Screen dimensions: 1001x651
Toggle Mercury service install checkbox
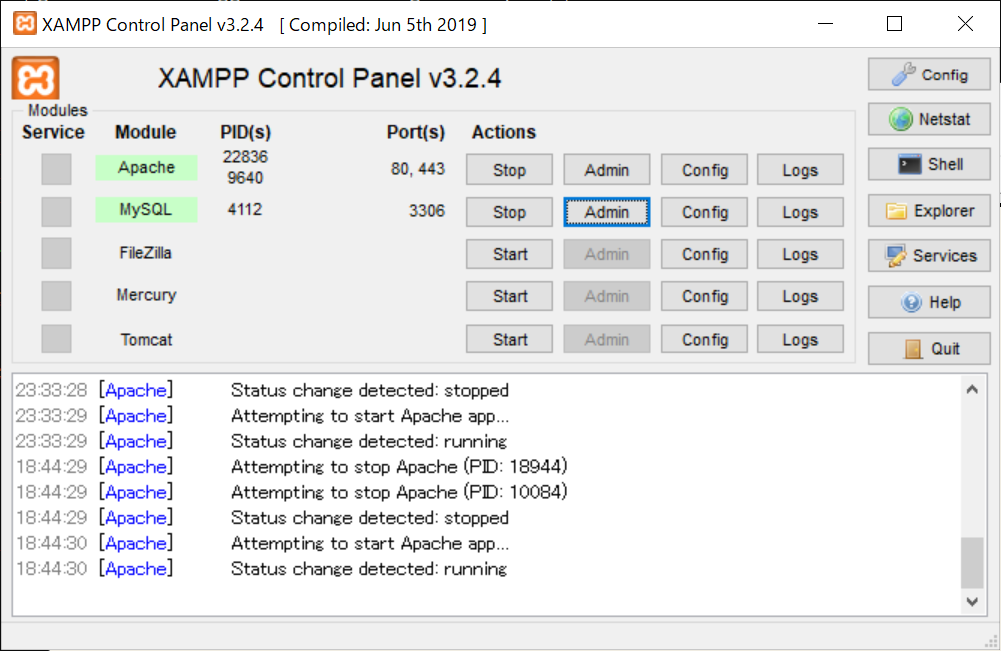(56, 296)
